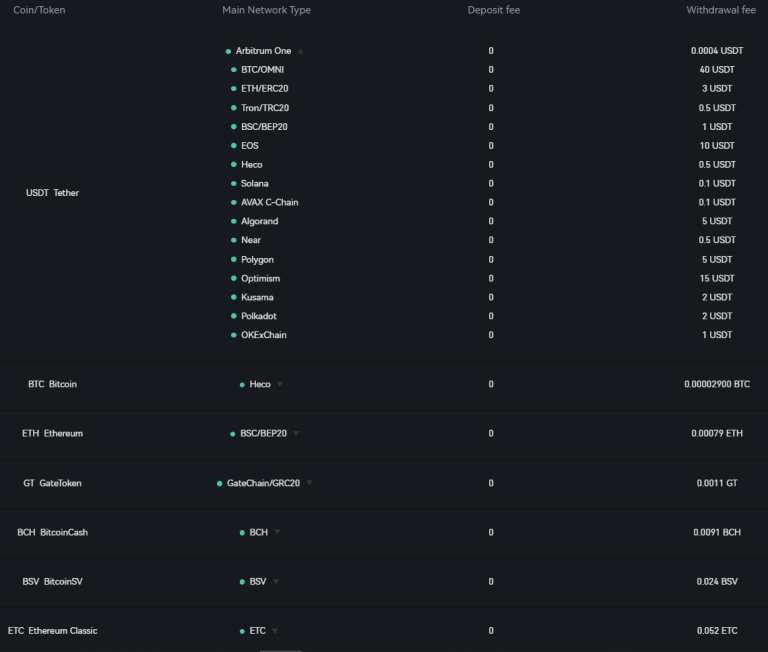Open the GateChain/GRC20 network dropdown

click(x=309, y=483)
